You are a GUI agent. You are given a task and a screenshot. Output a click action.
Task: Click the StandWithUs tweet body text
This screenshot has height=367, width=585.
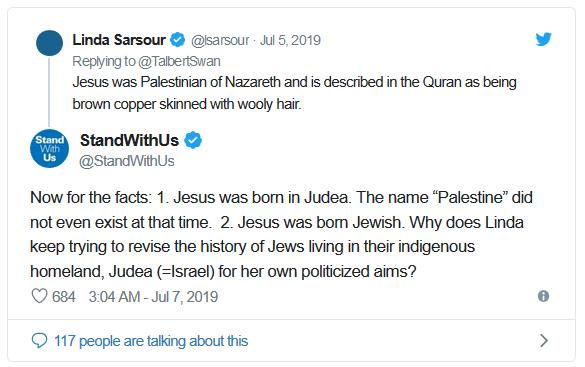coord(281,234)
